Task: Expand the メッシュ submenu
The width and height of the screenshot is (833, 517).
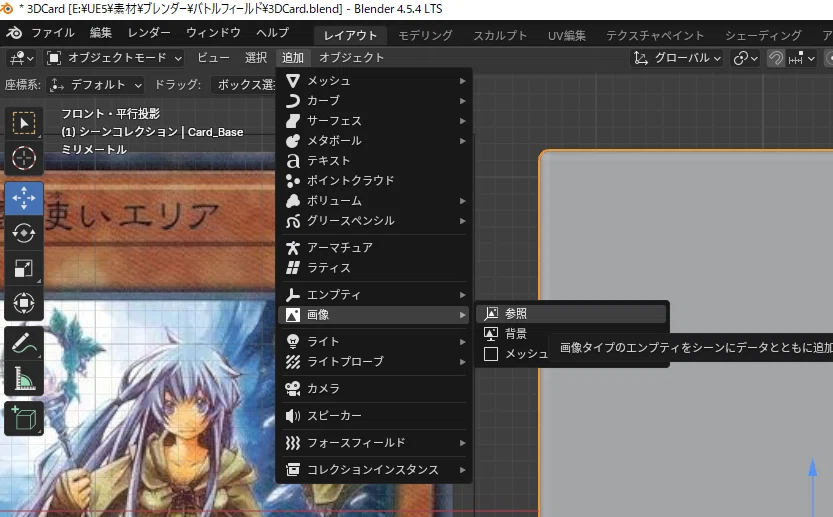Action: click(374, 81)
